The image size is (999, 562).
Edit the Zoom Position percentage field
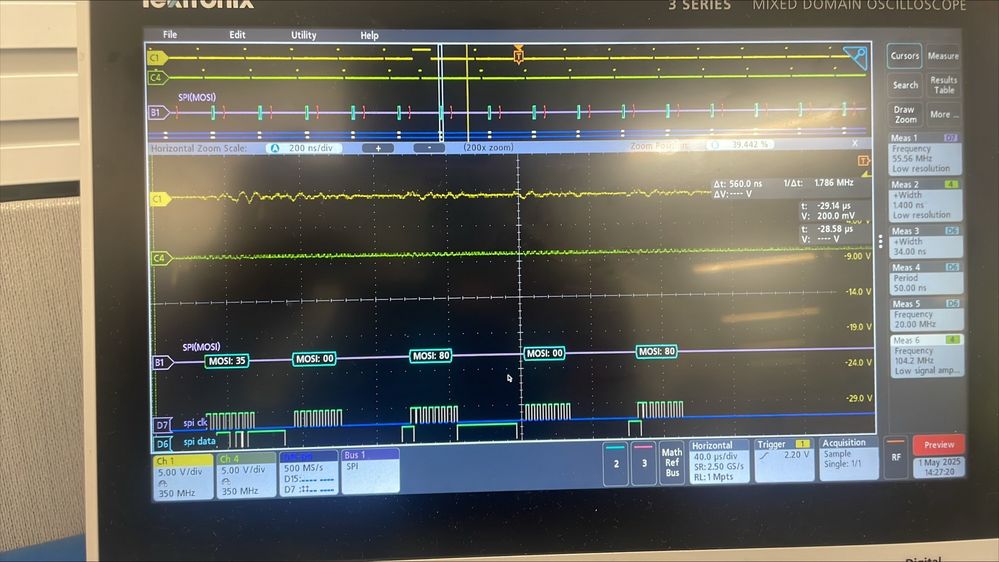click(x=740, y=145)
